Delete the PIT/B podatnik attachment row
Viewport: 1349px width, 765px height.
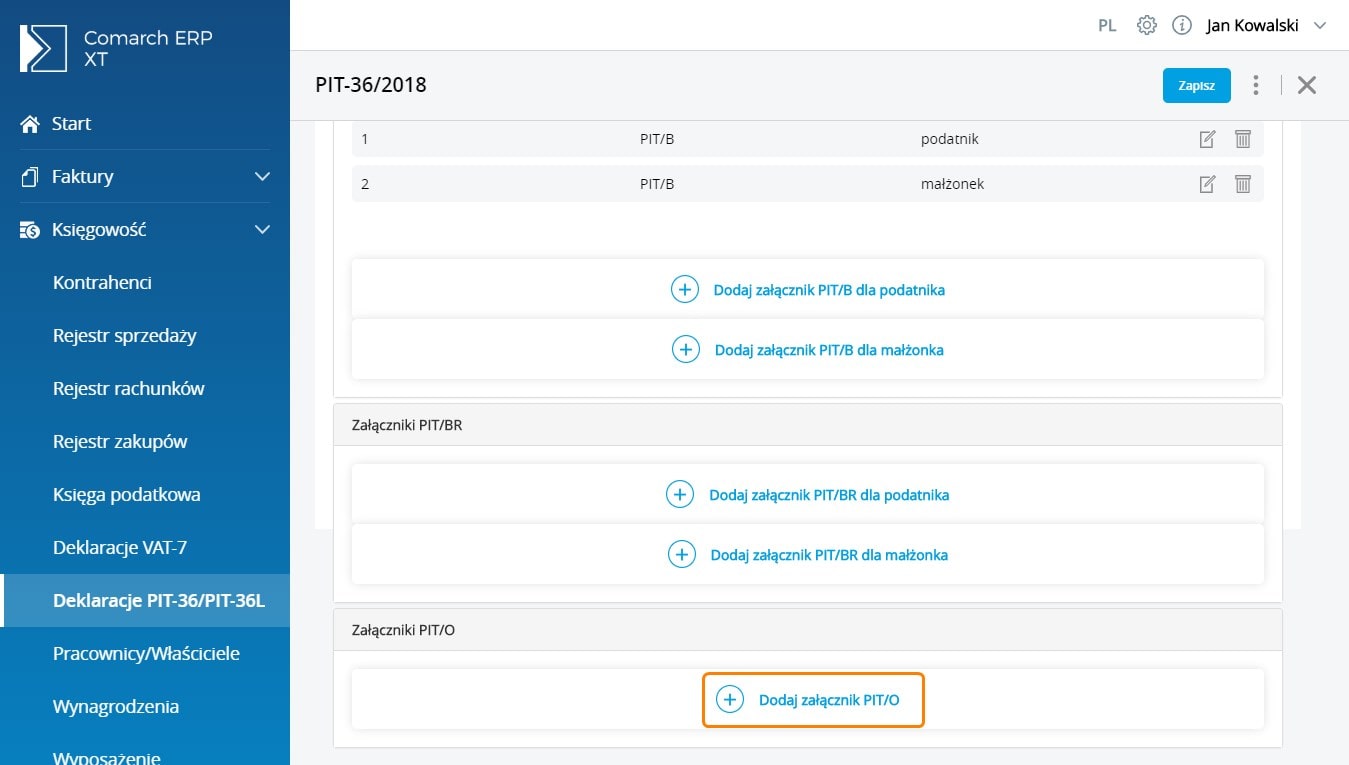(1242, 139)
